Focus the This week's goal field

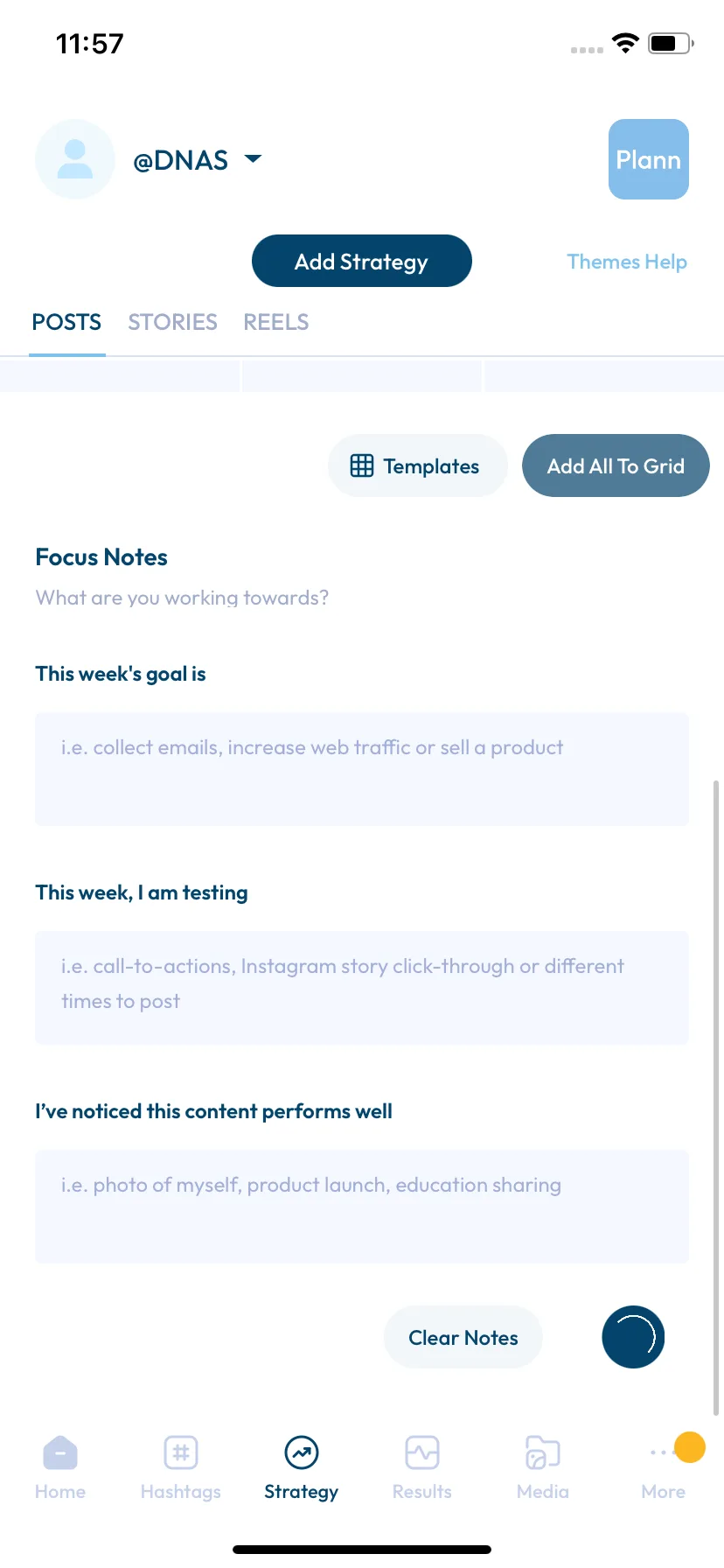tap(362, 769)
